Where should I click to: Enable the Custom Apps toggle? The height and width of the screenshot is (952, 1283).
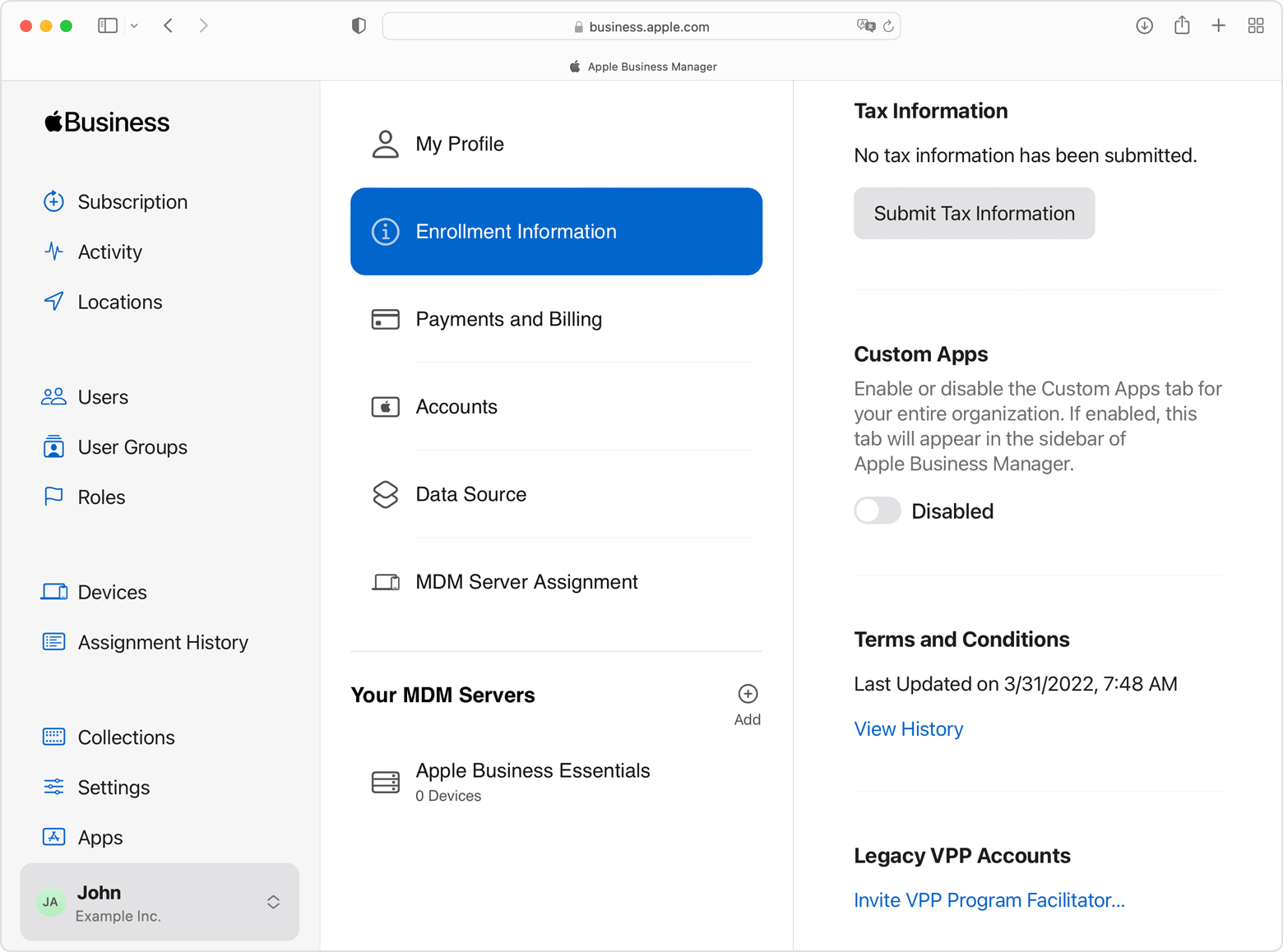tap(878, 511)
